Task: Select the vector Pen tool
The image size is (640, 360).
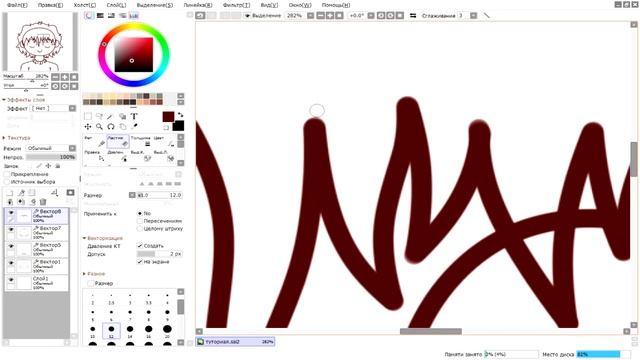Action: pyautogui.click(x=94, y=141)
